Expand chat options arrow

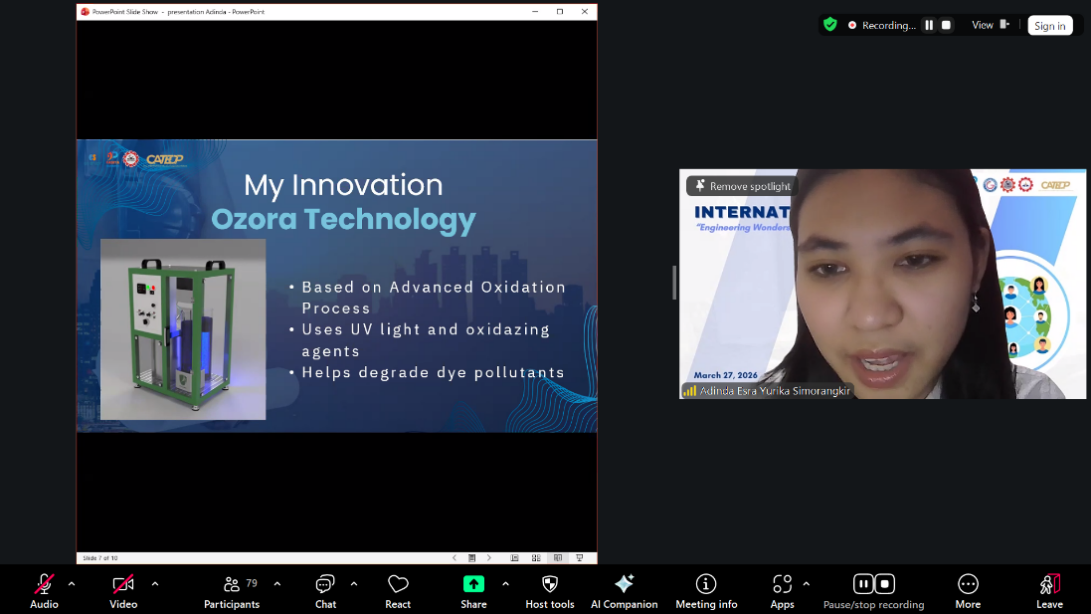[354, 584]
